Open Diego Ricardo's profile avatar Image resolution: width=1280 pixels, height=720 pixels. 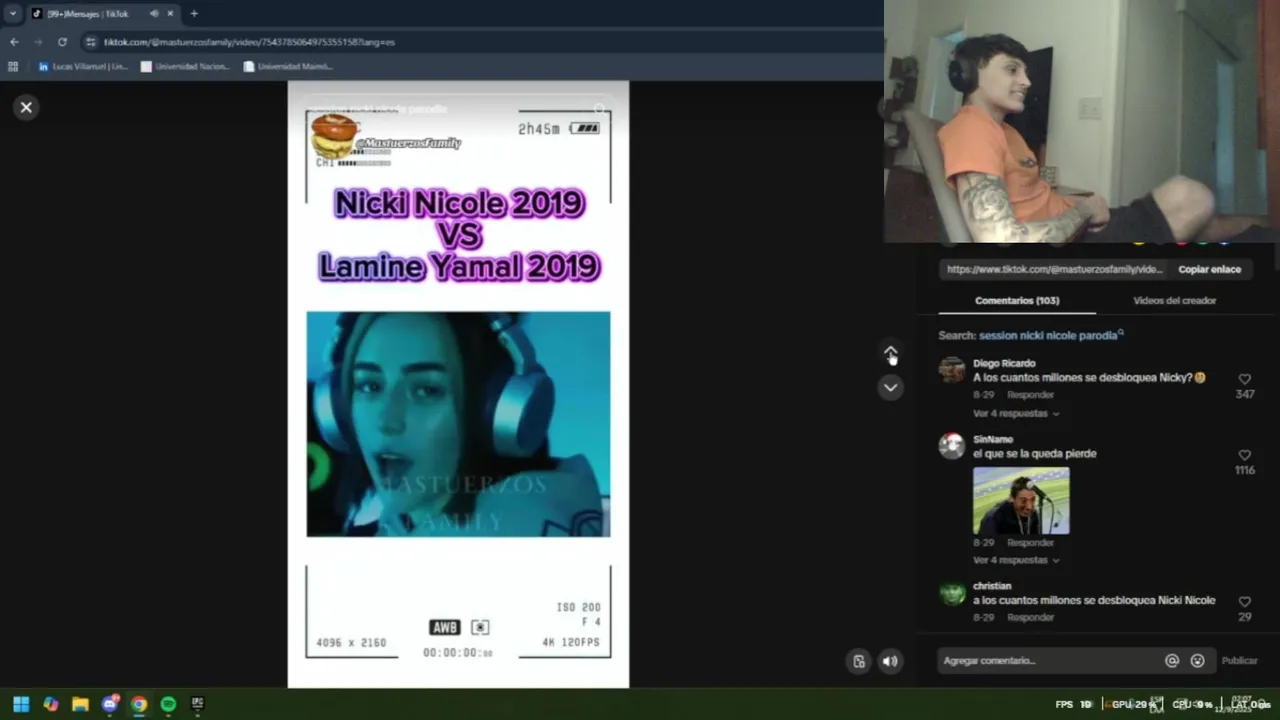(952, 370)
